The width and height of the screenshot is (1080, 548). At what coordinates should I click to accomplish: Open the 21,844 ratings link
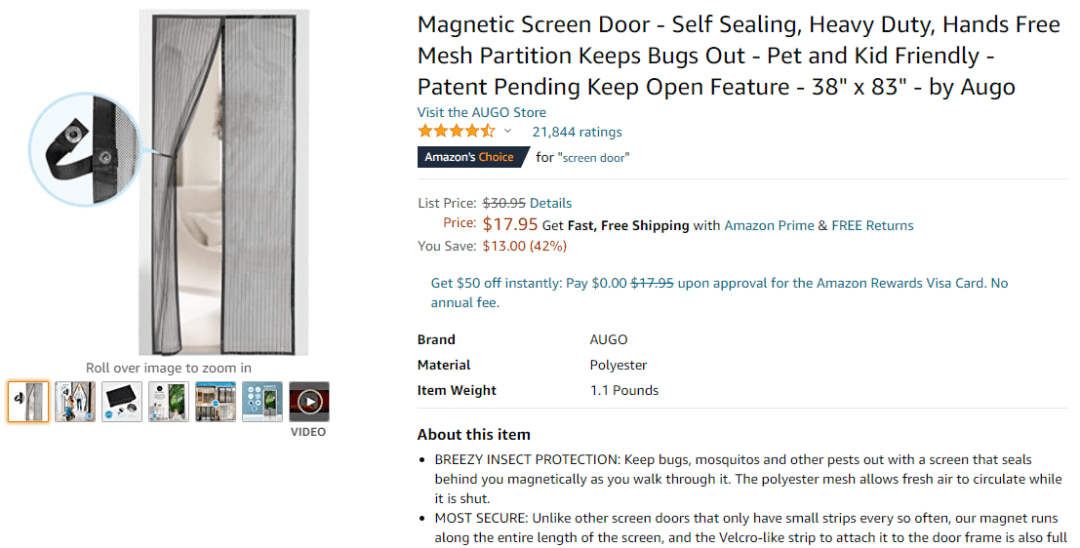pos(576,132)
